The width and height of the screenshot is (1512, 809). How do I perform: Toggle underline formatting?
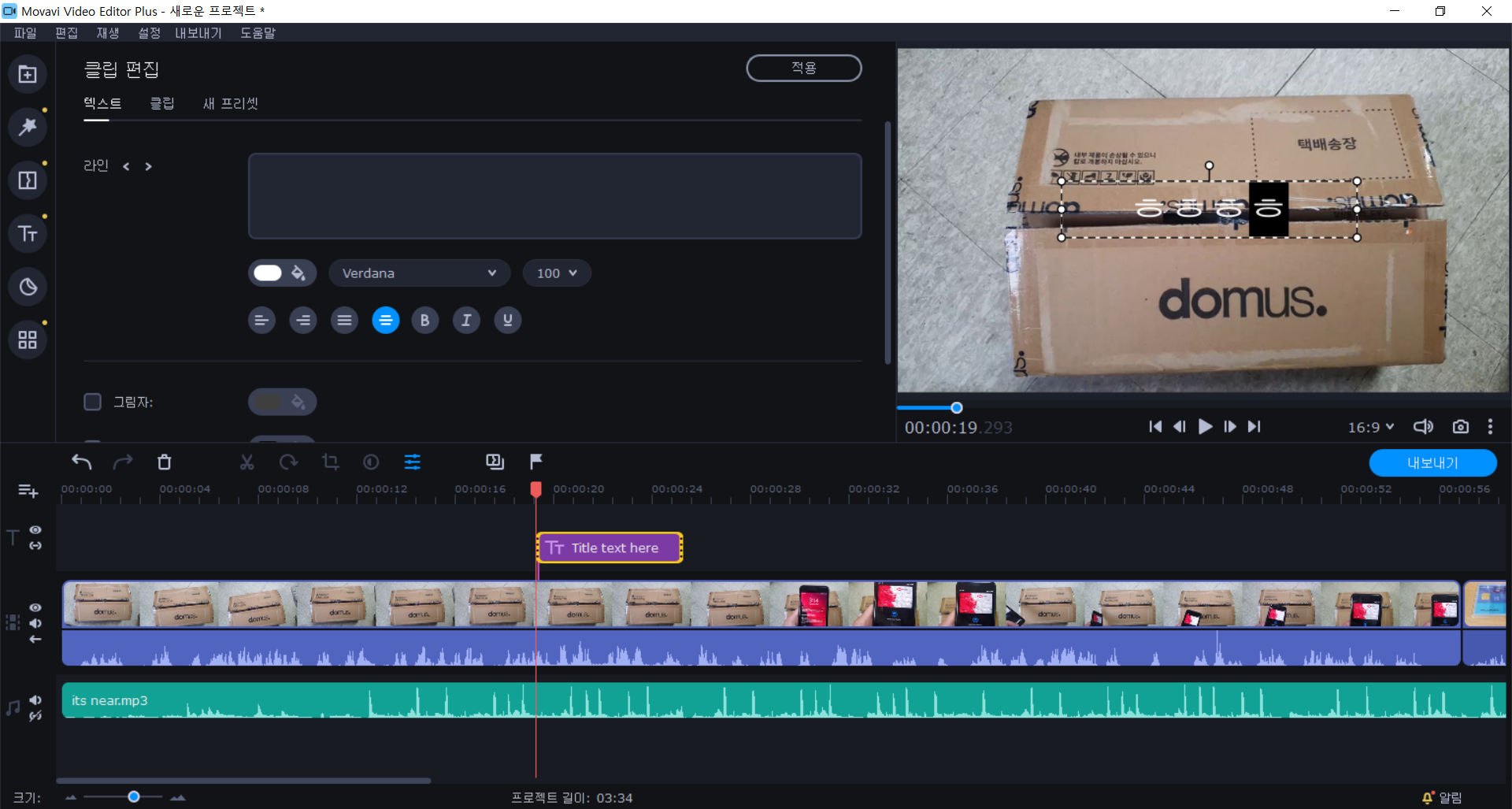508,320
